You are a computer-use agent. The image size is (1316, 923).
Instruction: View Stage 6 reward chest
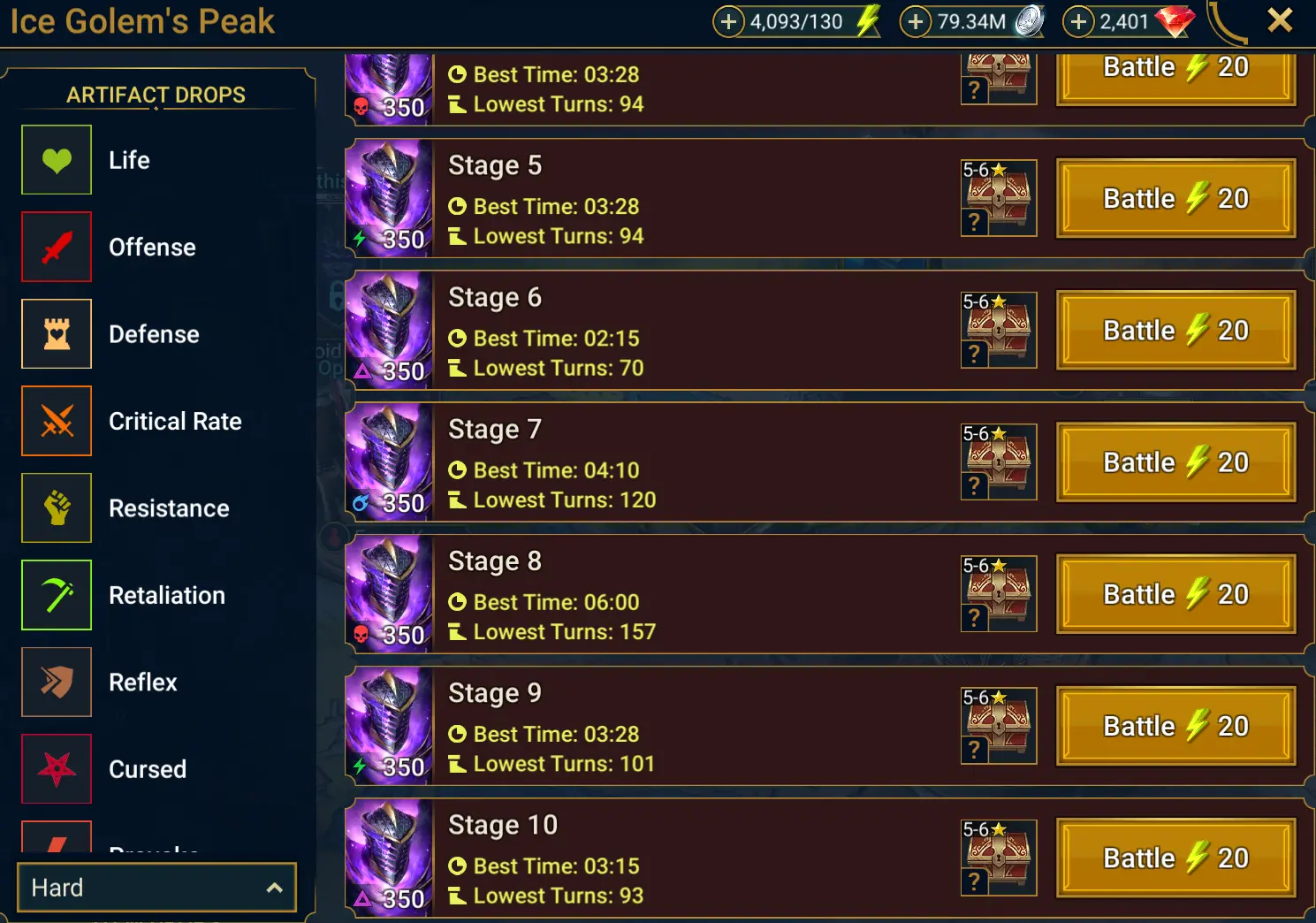pyautogui.click(x=999, y=330)
